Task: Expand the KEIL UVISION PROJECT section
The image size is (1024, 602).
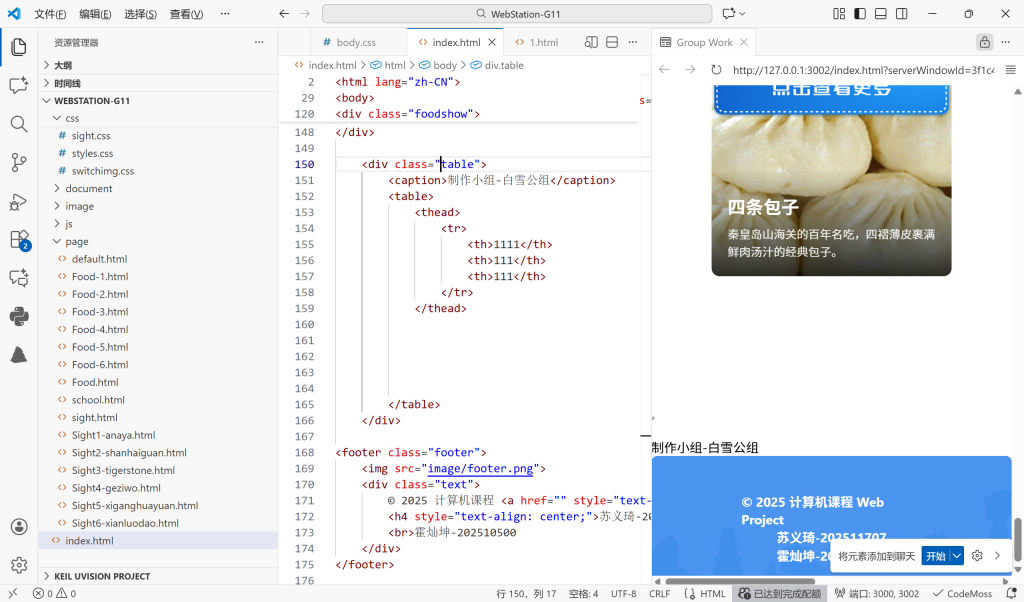Action: tap(102, 576)
